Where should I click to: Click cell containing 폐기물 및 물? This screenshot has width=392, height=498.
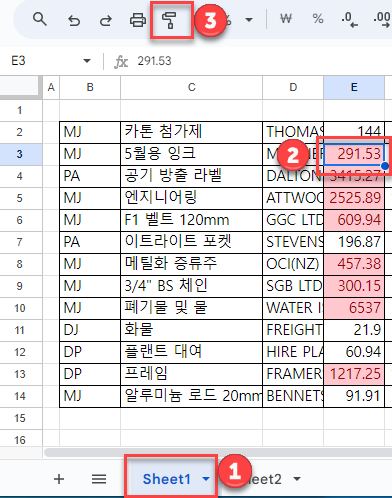pyautogui.click(x=191, y=308)
